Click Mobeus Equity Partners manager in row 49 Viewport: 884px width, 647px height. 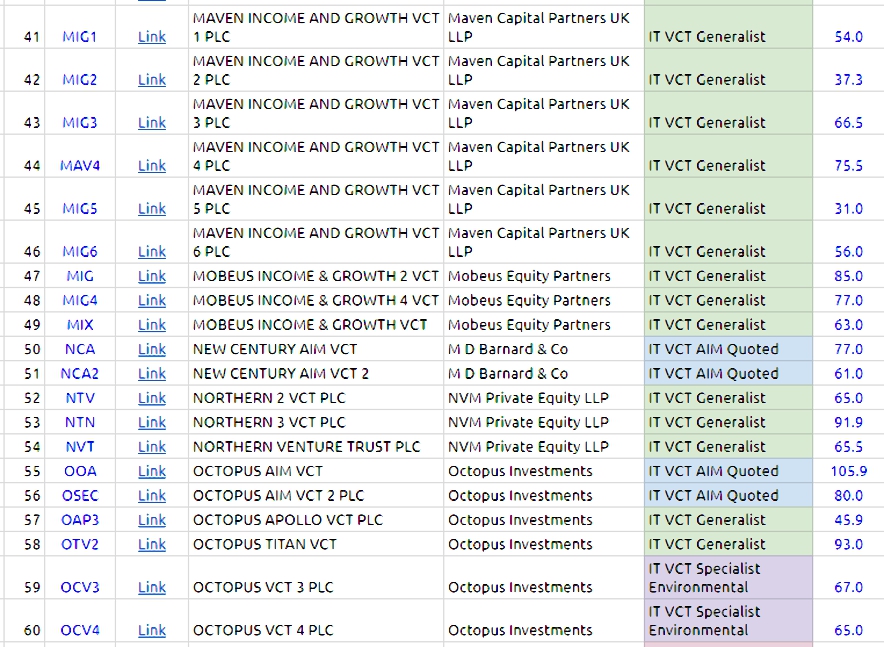[x=544, y=325]
